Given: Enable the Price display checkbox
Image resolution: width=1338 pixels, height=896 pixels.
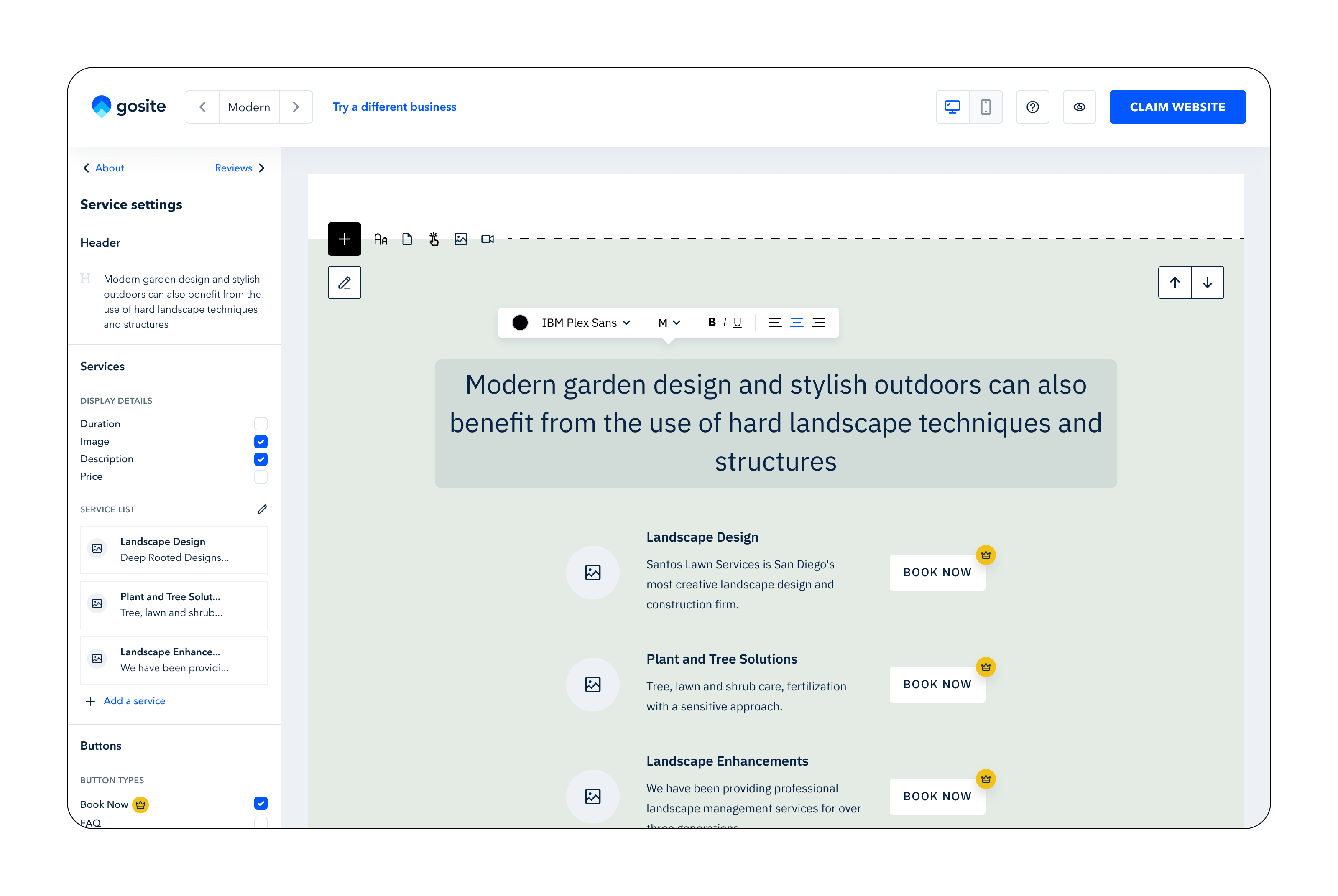Looking at the screenshot, I should [x=260, y=476].
